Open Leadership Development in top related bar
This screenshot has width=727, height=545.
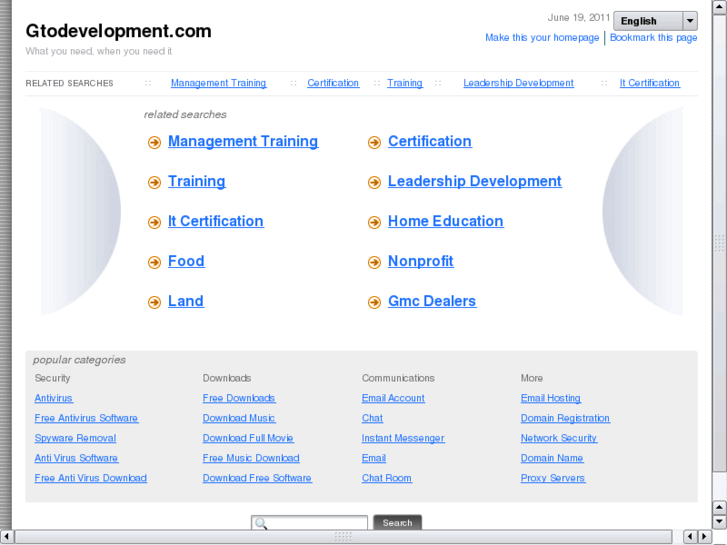(518, 83)
